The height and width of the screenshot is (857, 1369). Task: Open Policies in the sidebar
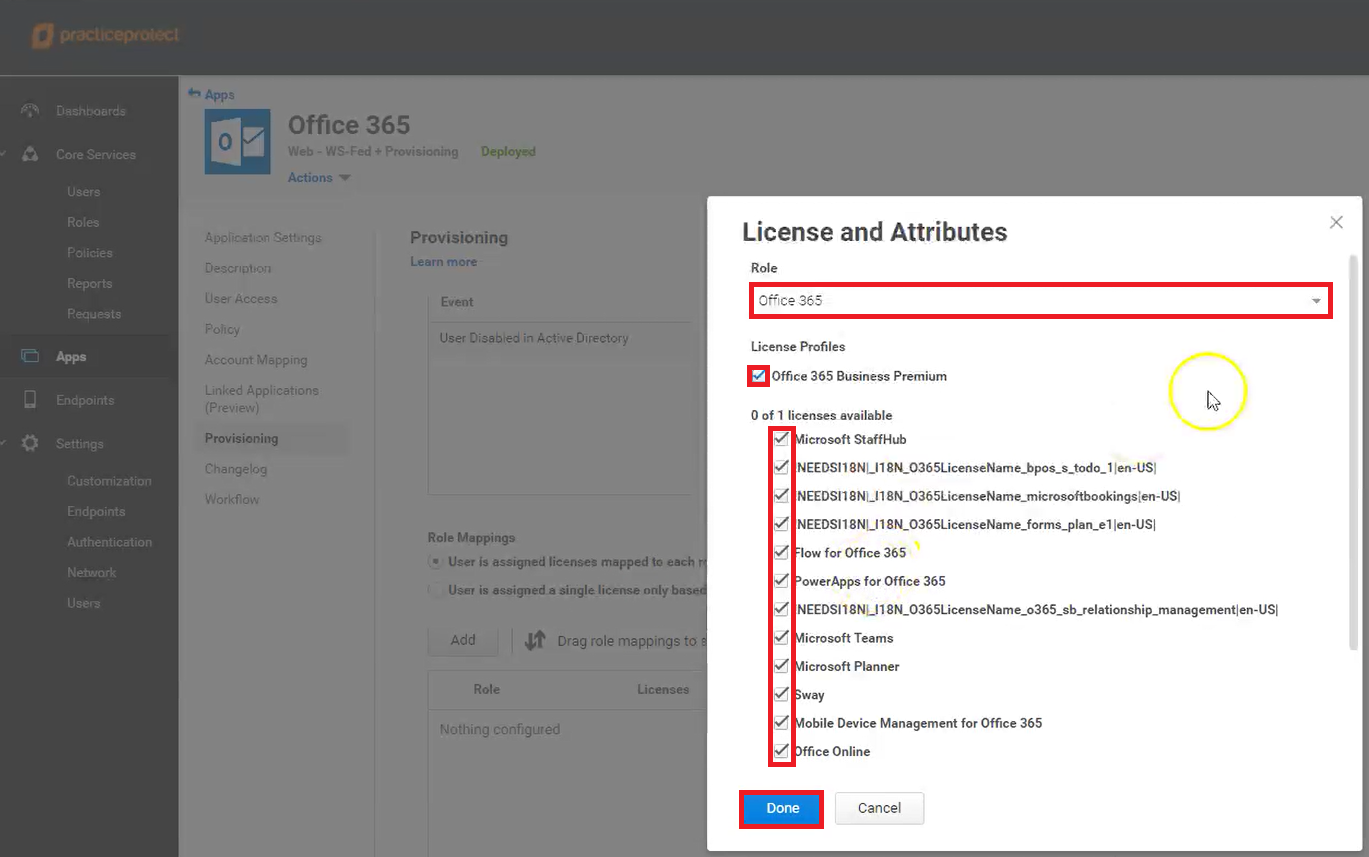point(90,252)
